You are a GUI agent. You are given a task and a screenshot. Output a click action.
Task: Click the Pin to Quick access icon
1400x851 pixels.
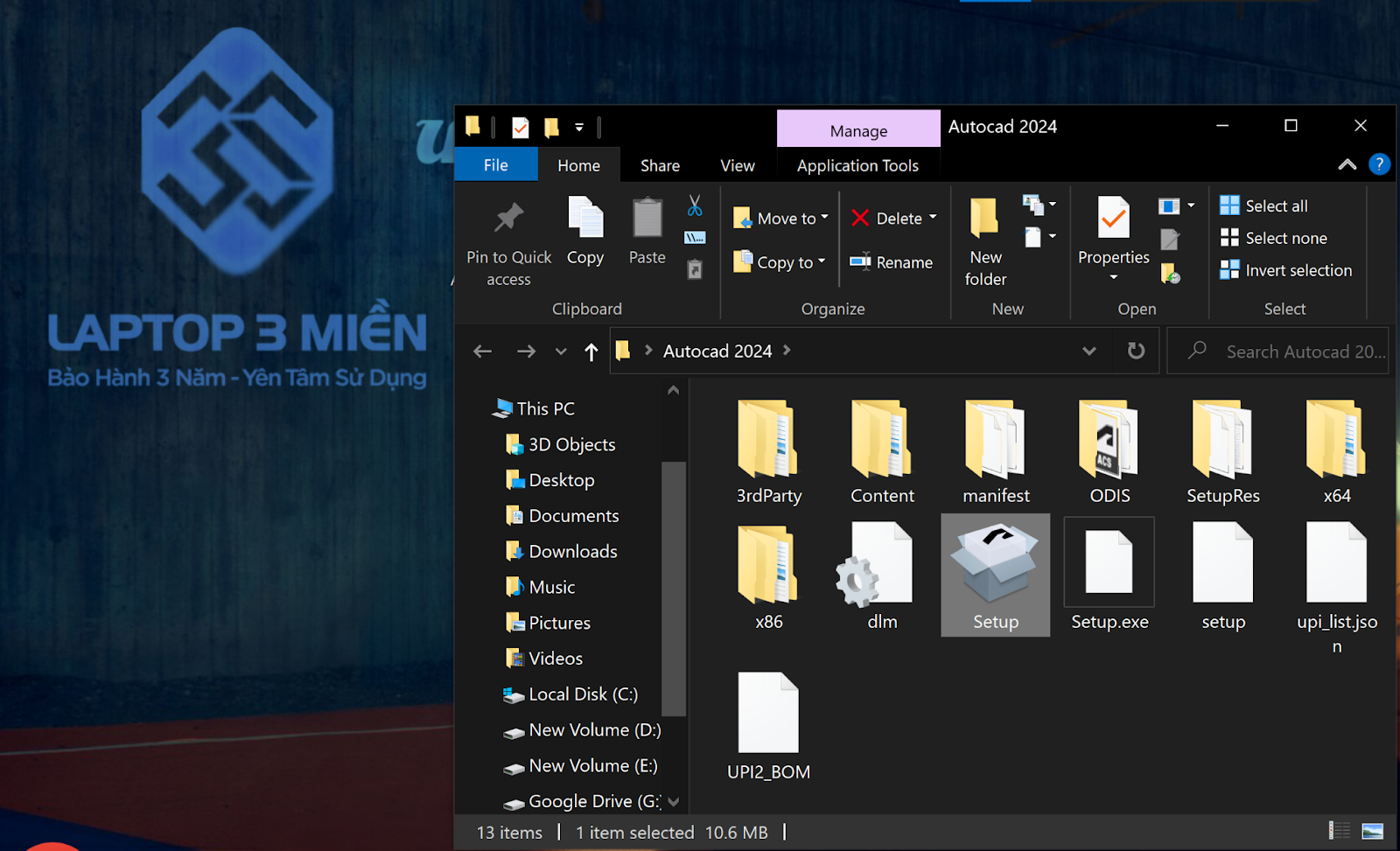508,218
